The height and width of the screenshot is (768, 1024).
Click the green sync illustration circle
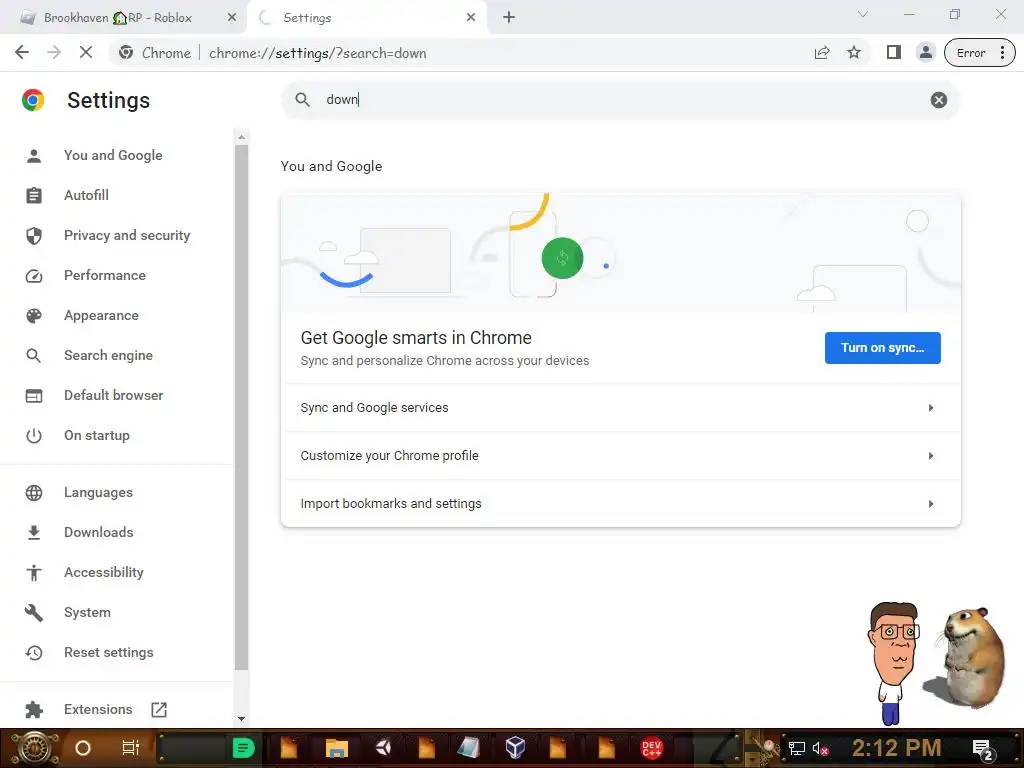[562, 258]
